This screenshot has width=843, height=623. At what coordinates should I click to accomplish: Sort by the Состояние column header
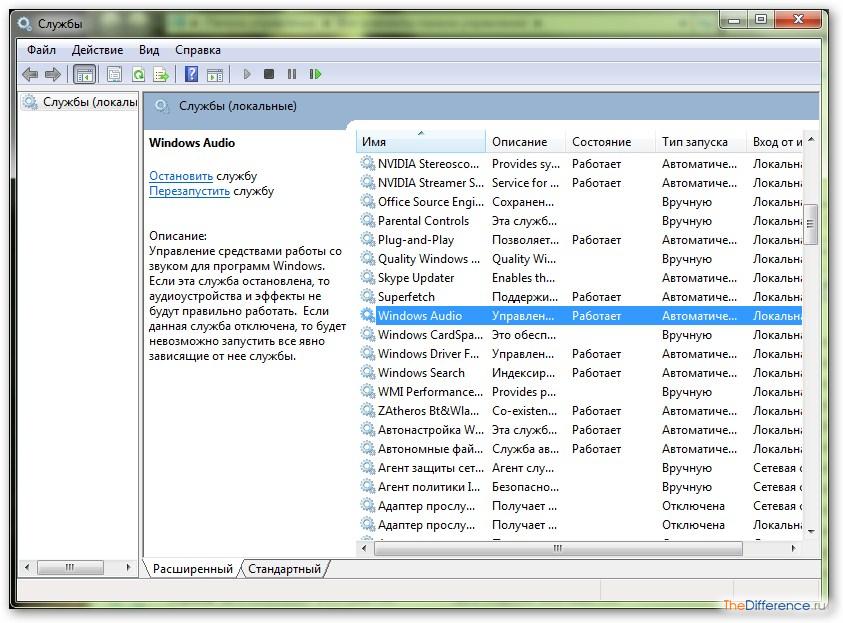(x=611, y=141)
